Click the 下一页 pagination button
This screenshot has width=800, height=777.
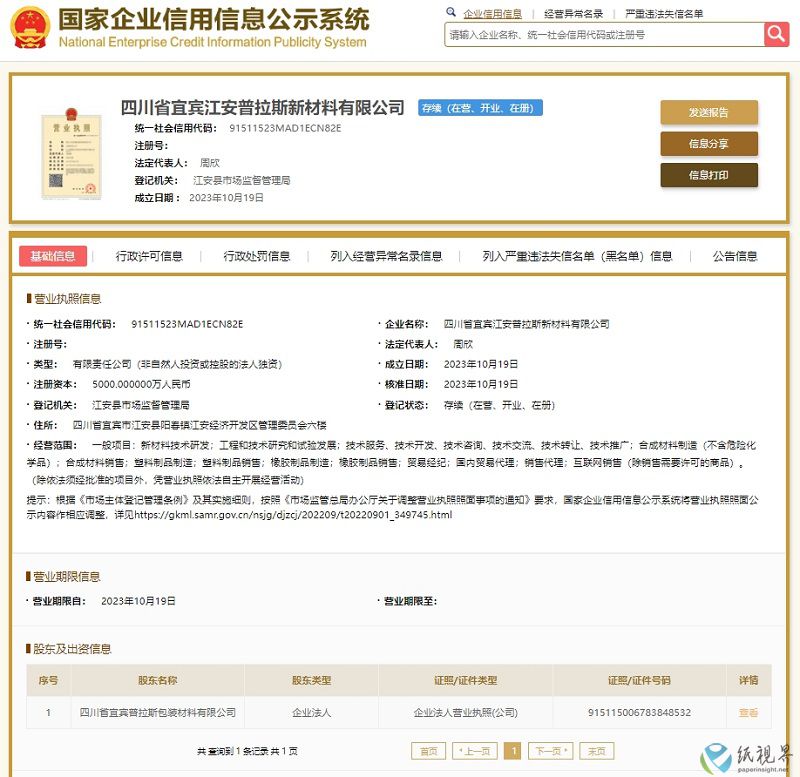click(551, 751)
